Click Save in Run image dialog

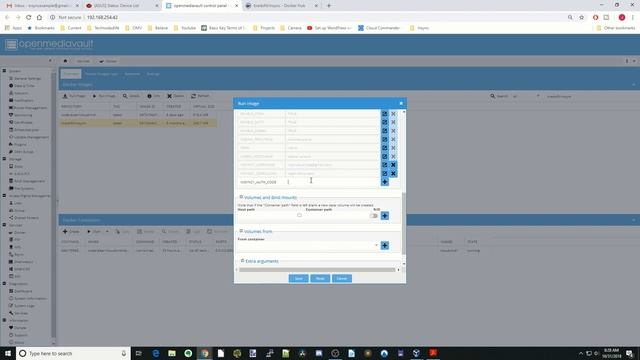click(298, 278)
